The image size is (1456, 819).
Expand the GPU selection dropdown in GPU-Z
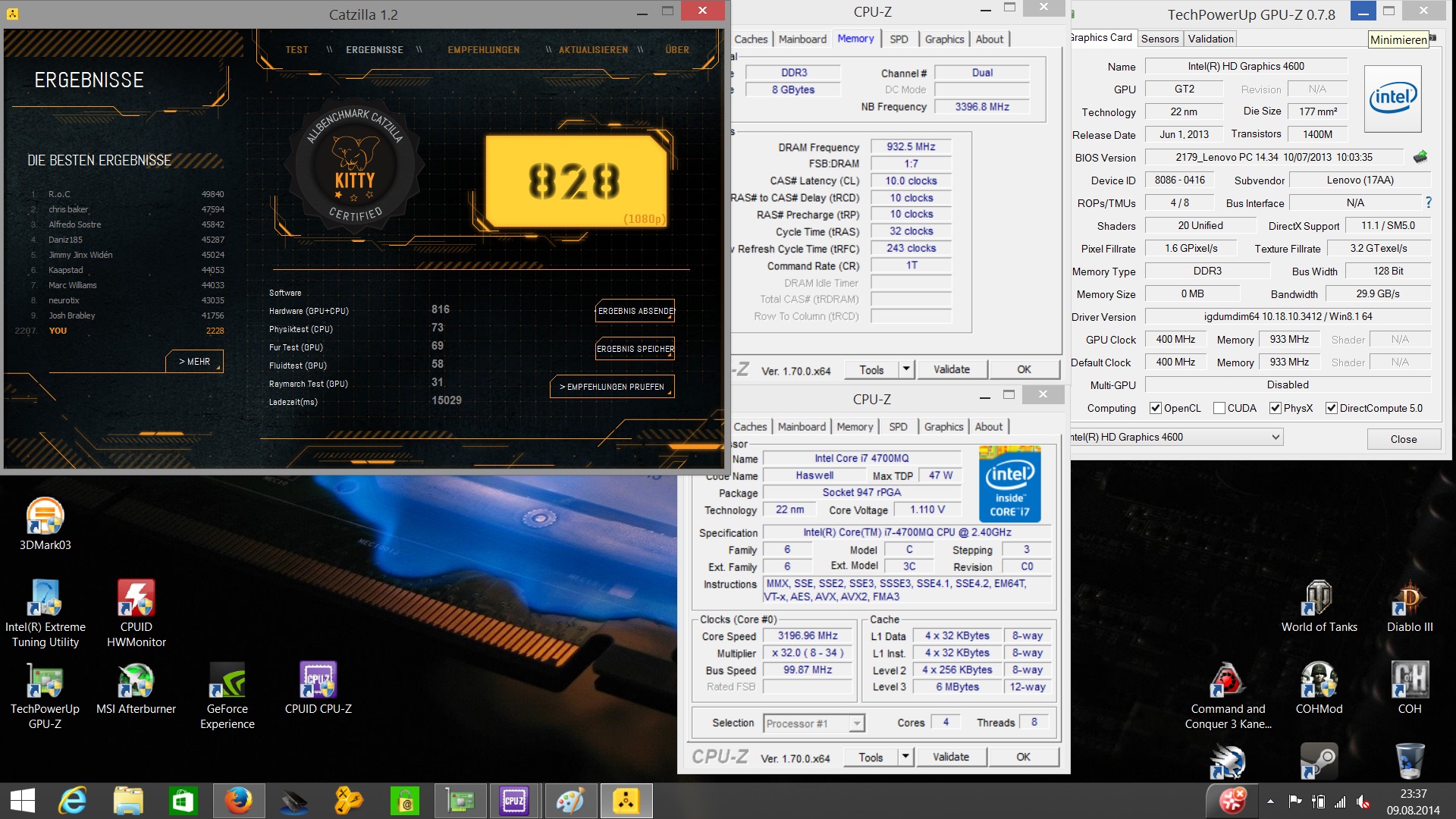click(x=1276, y=437)
